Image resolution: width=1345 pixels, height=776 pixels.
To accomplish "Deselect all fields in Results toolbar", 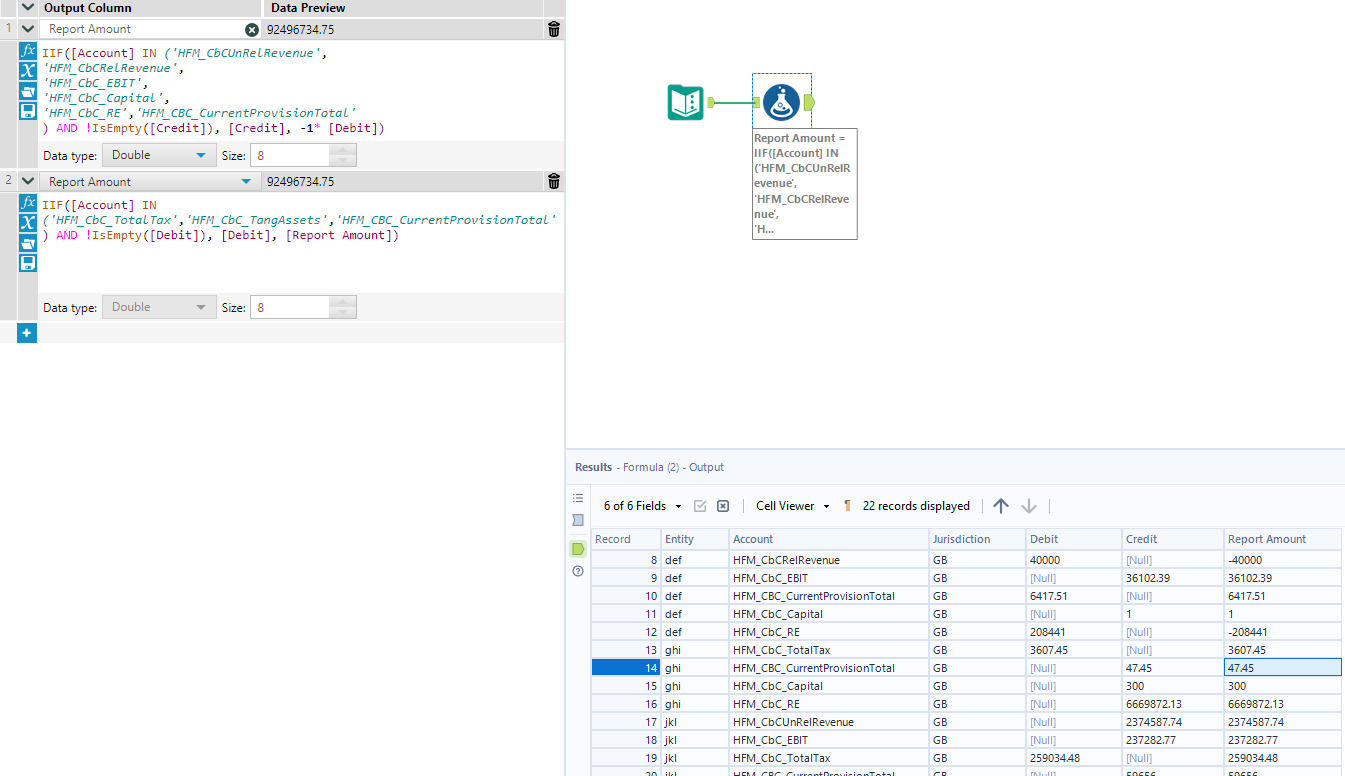I will (x=723, y=506).
